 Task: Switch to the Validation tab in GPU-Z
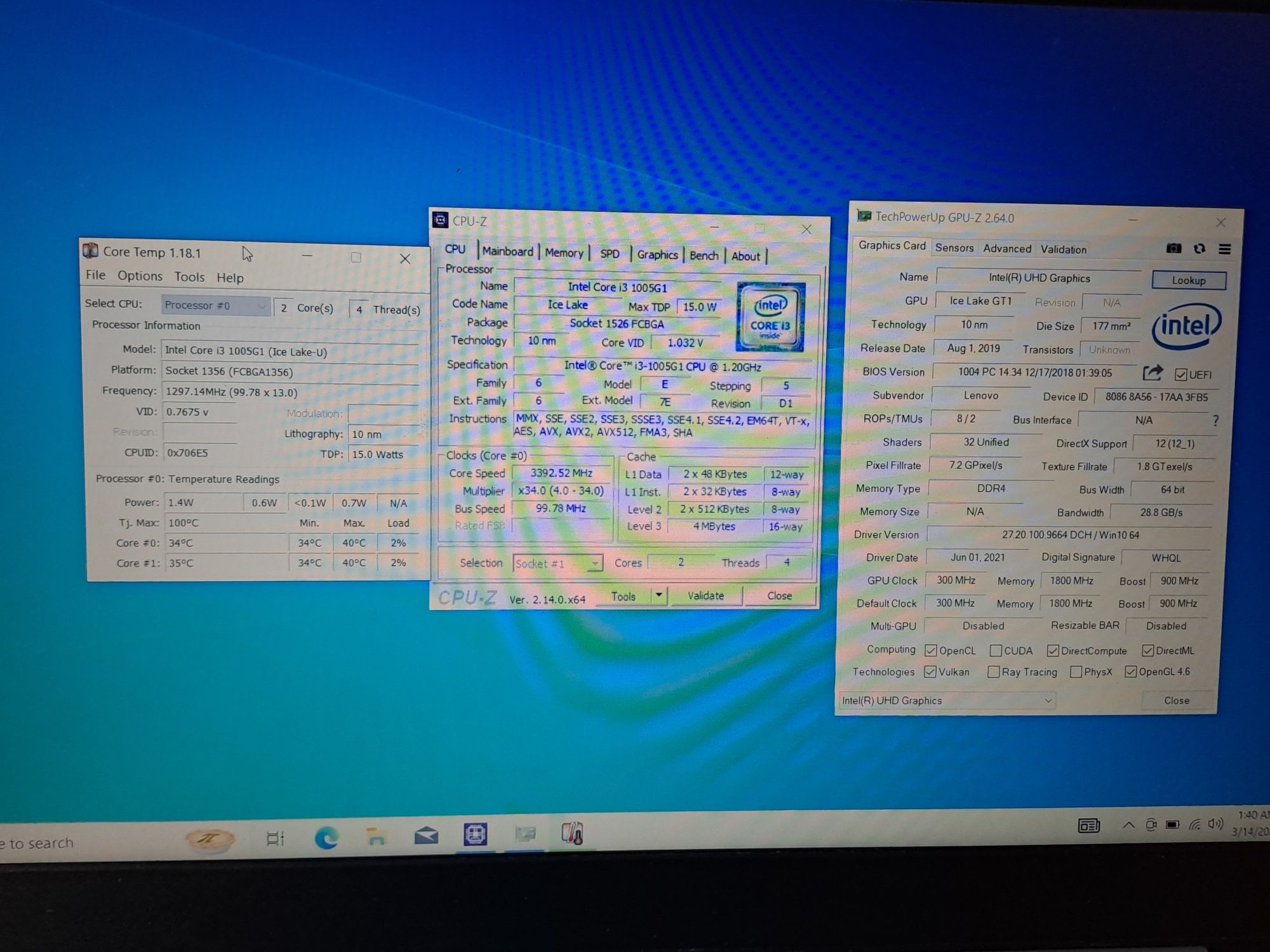click(1064, 249)
